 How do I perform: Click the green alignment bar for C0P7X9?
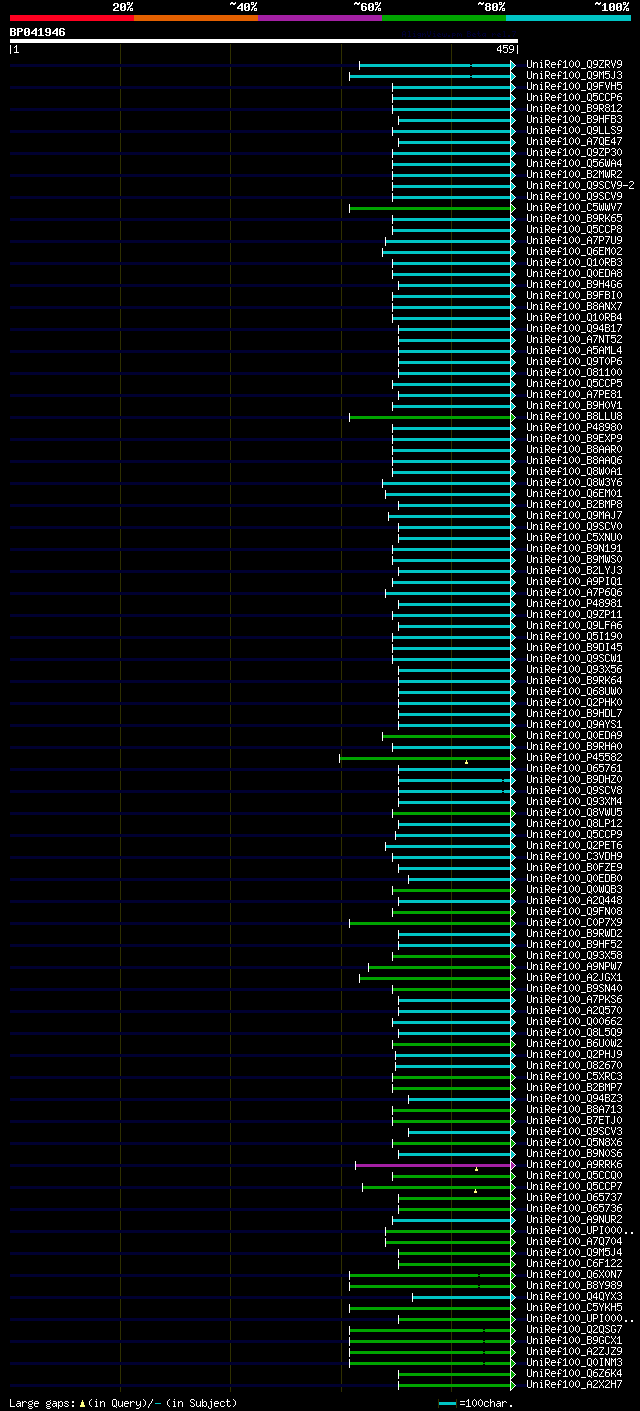(x=432, y=922)
